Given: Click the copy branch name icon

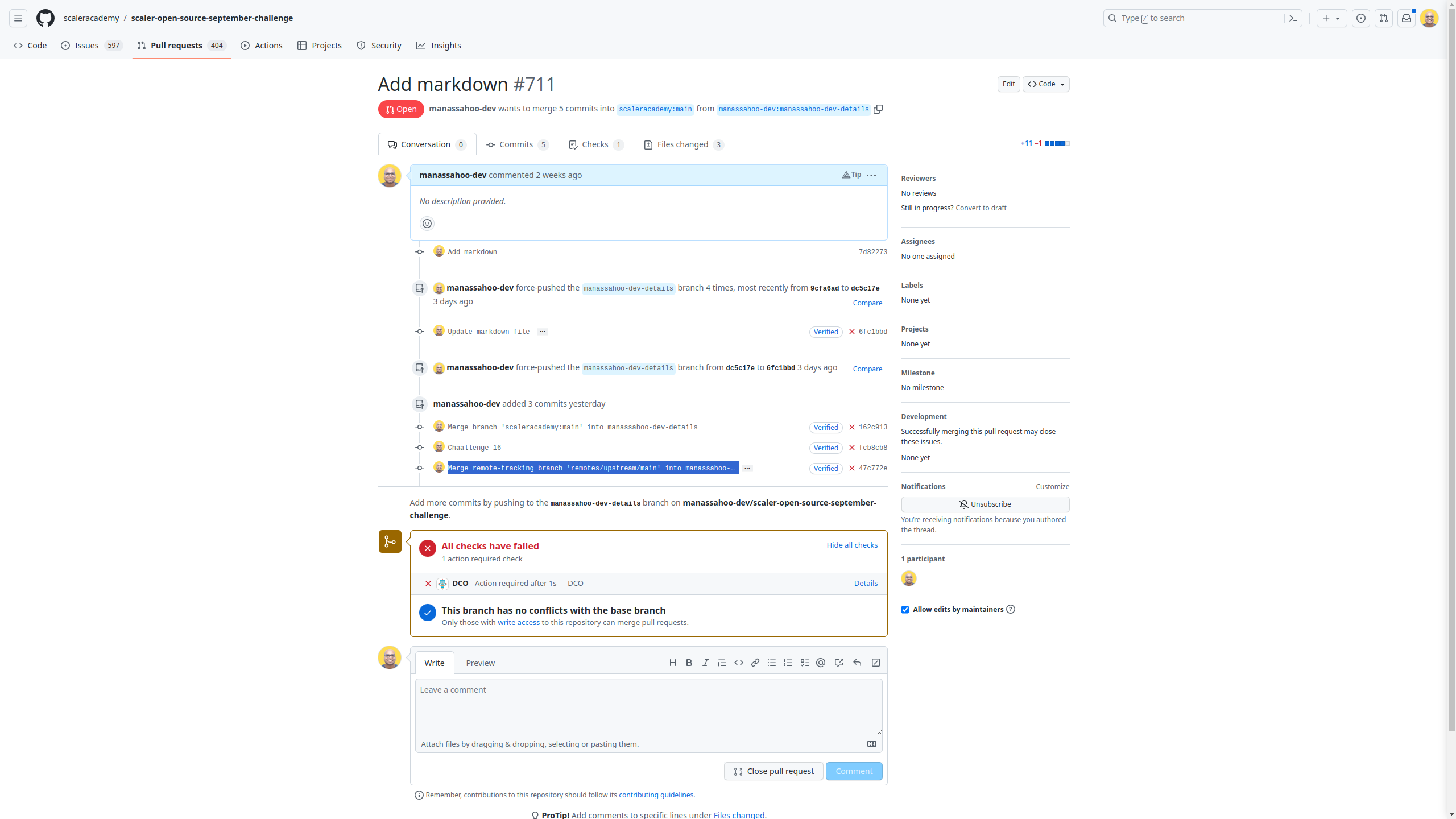Looking at the screenshot, I should (x=878, y=109).
